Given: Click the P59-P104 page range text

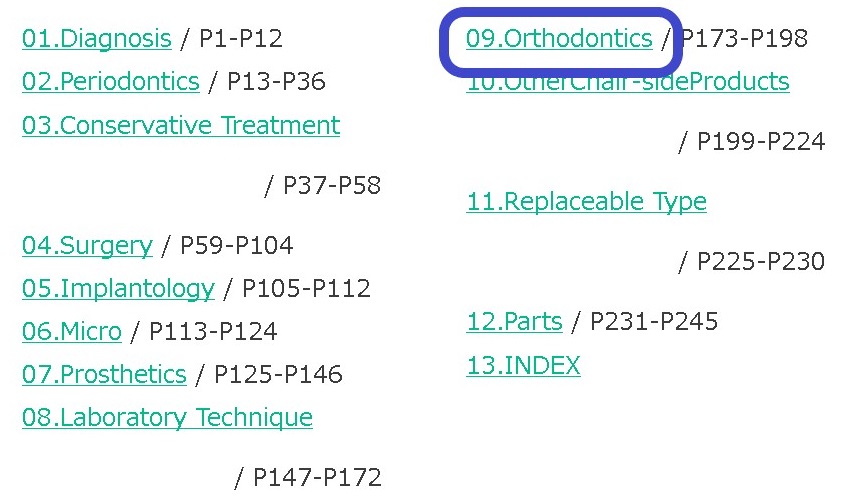Looking at the screenshot, I should point(236,245).
